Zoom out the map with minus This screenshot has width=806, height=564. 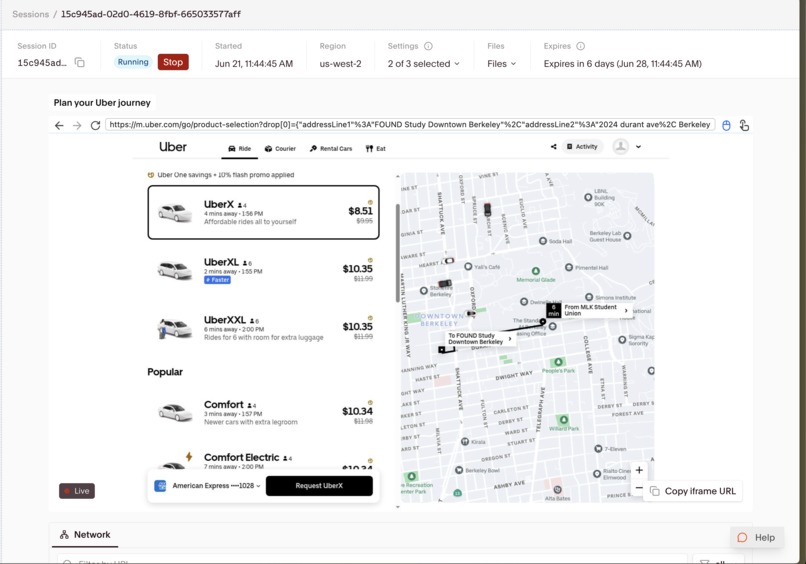pos(638,487)
